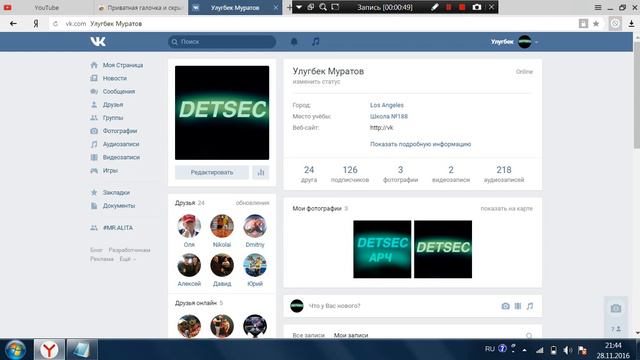Switch to the Все записи tab
The image size is (640, 360).
click(x=309, y=335)
